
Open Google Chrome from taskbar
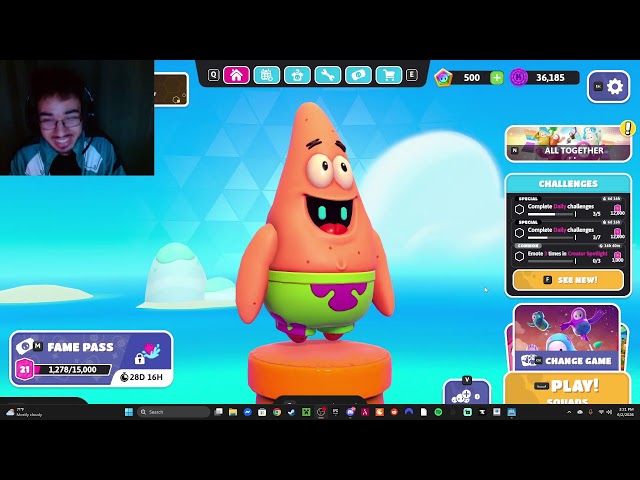pos(277,412)
